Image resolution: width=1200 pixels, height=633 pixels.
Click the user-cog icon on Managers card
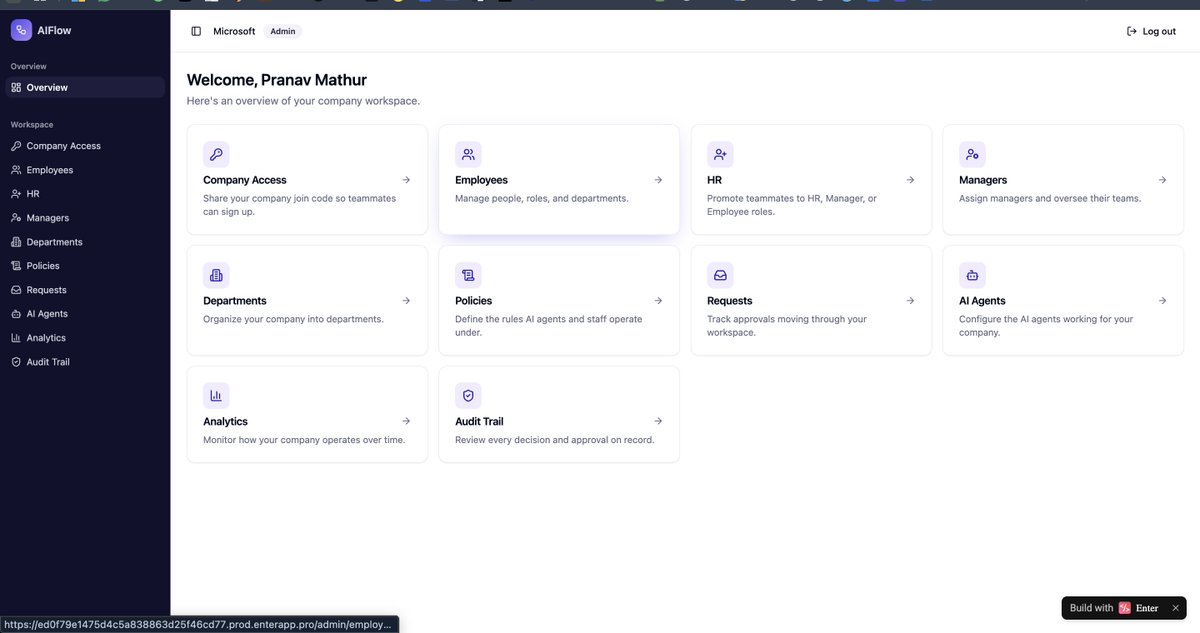pos(972,154)
